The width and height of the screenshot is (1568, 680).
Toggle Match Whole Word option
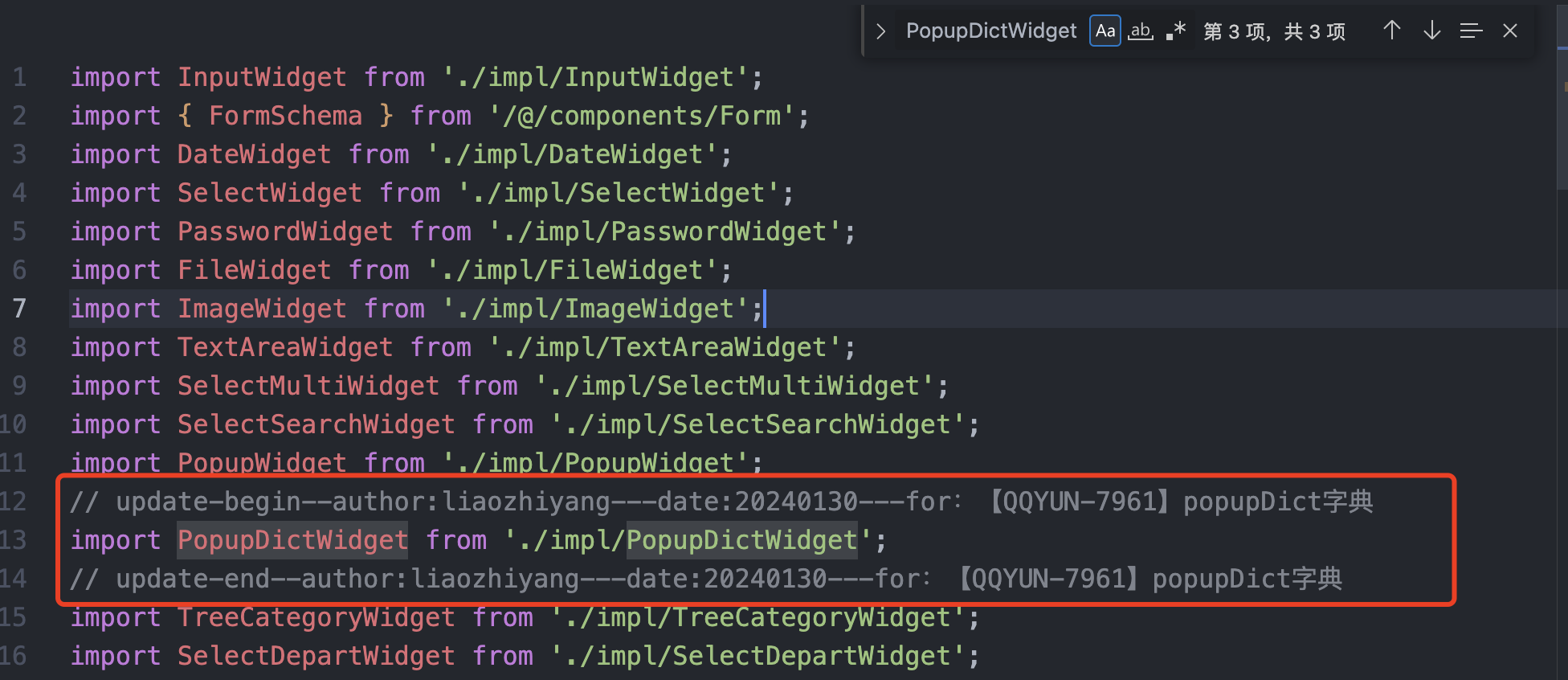(1141, 31)
